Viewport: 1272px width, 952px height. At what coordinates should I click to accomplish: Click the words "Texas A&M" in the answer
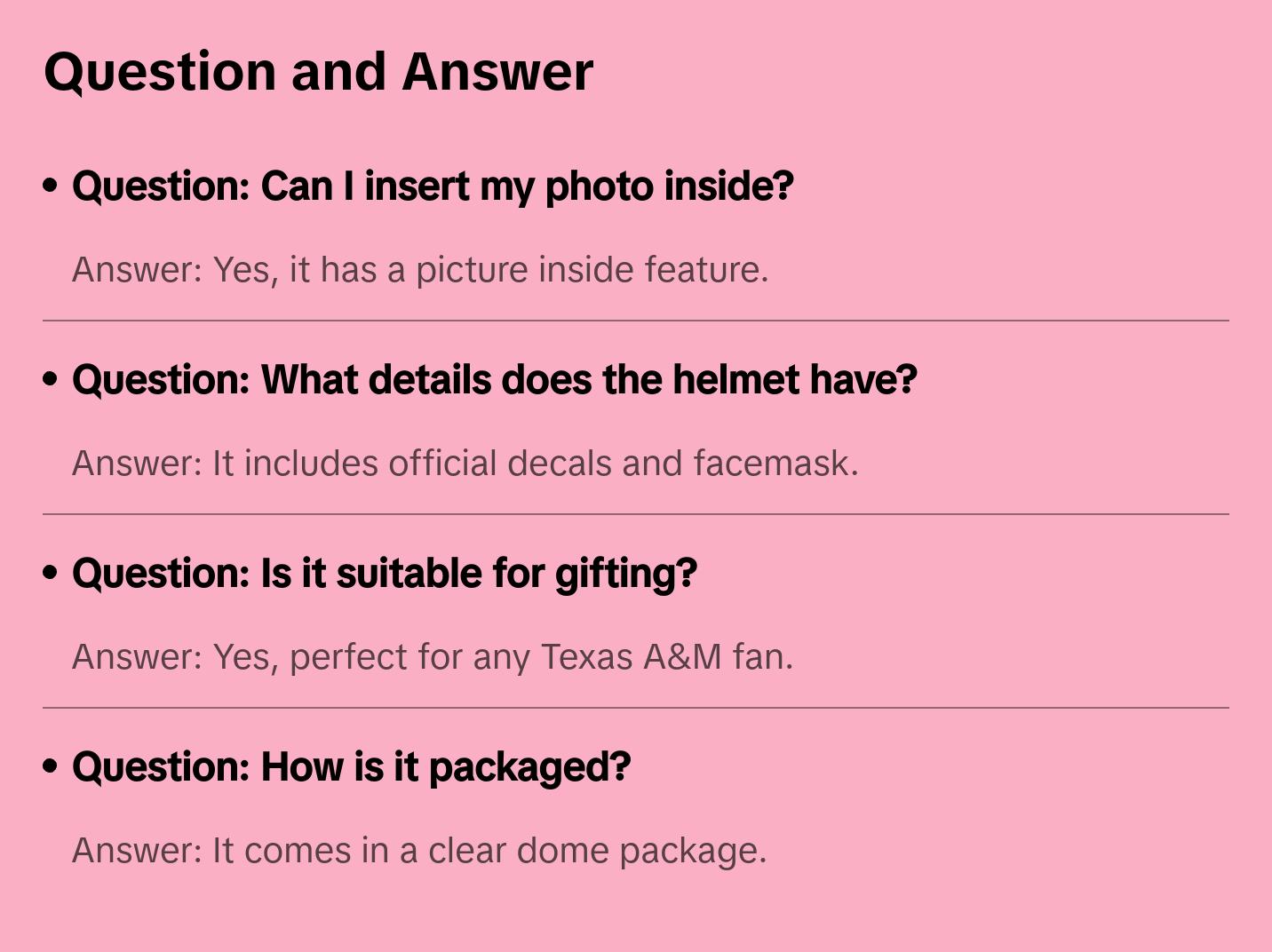coord(631,657)
